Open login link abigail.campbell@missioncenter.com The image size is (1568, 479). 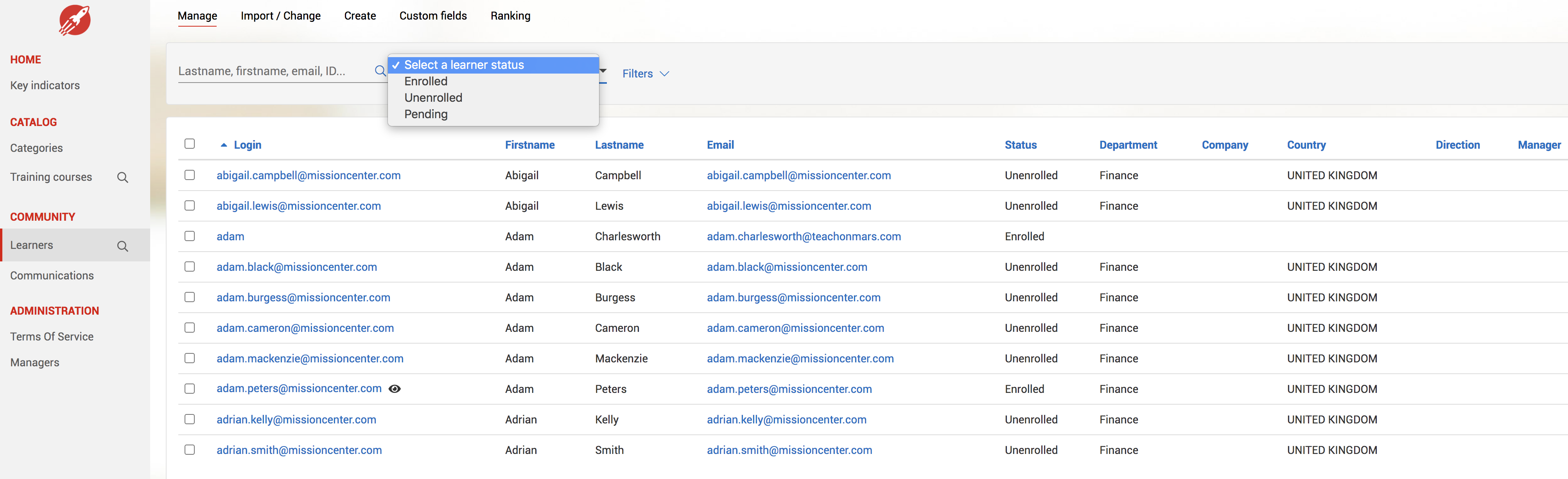(309, 175)
